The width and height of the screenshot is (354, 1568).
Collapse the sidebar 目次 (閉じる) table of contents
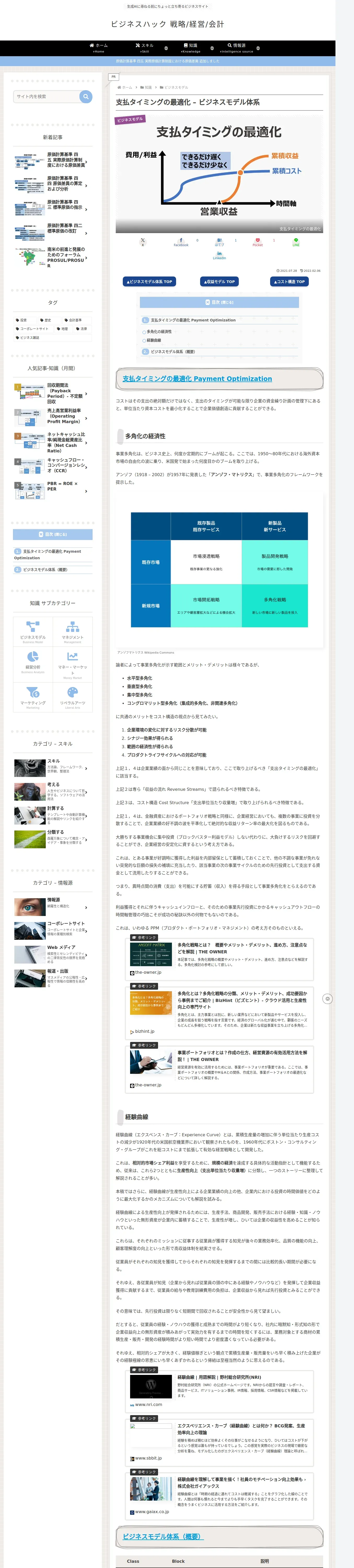[53, 534]
